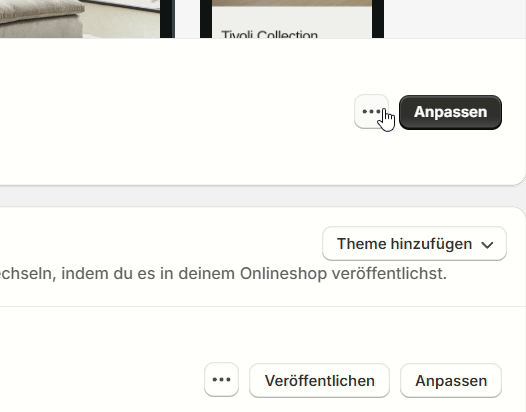
Task: Click the white area right of the mobile preview
Action: pyautogui.click(x=455, y=19)
